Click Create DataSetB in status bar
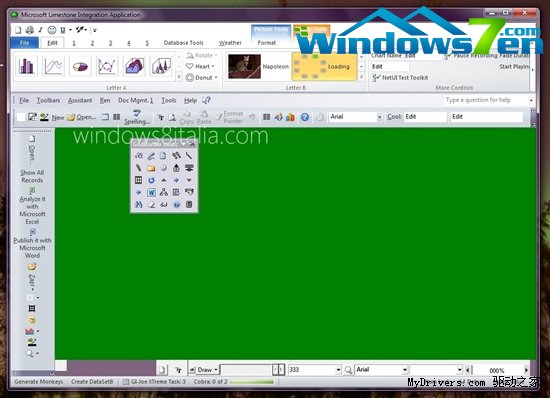Viewport: 550px width, 398px height. [92, 382]
